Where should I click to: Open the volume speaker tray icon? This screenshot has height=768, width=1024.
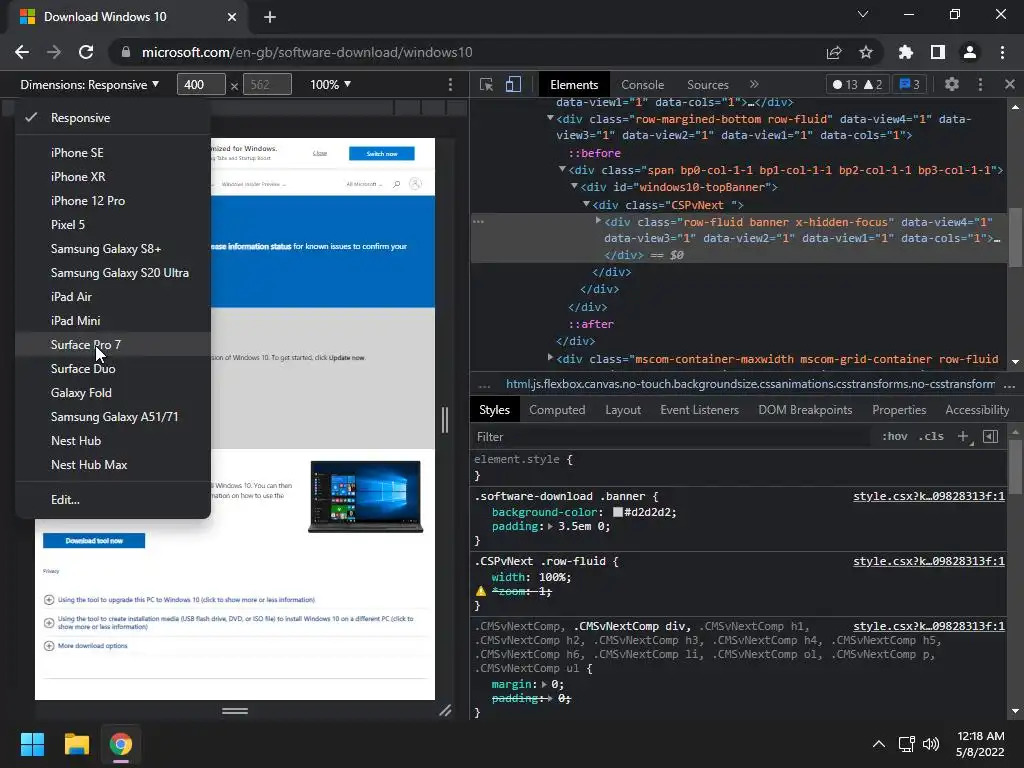coord(931,744)
